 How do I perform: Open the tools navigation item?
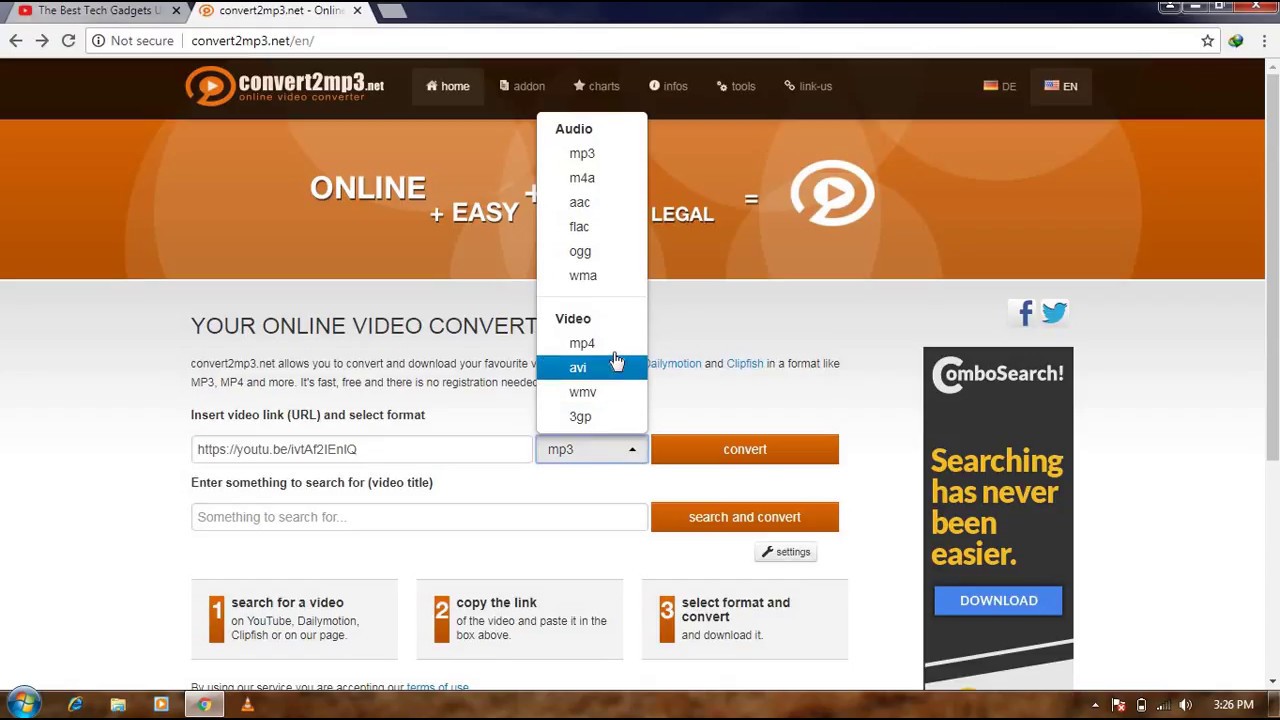click(x=736, y=86)
